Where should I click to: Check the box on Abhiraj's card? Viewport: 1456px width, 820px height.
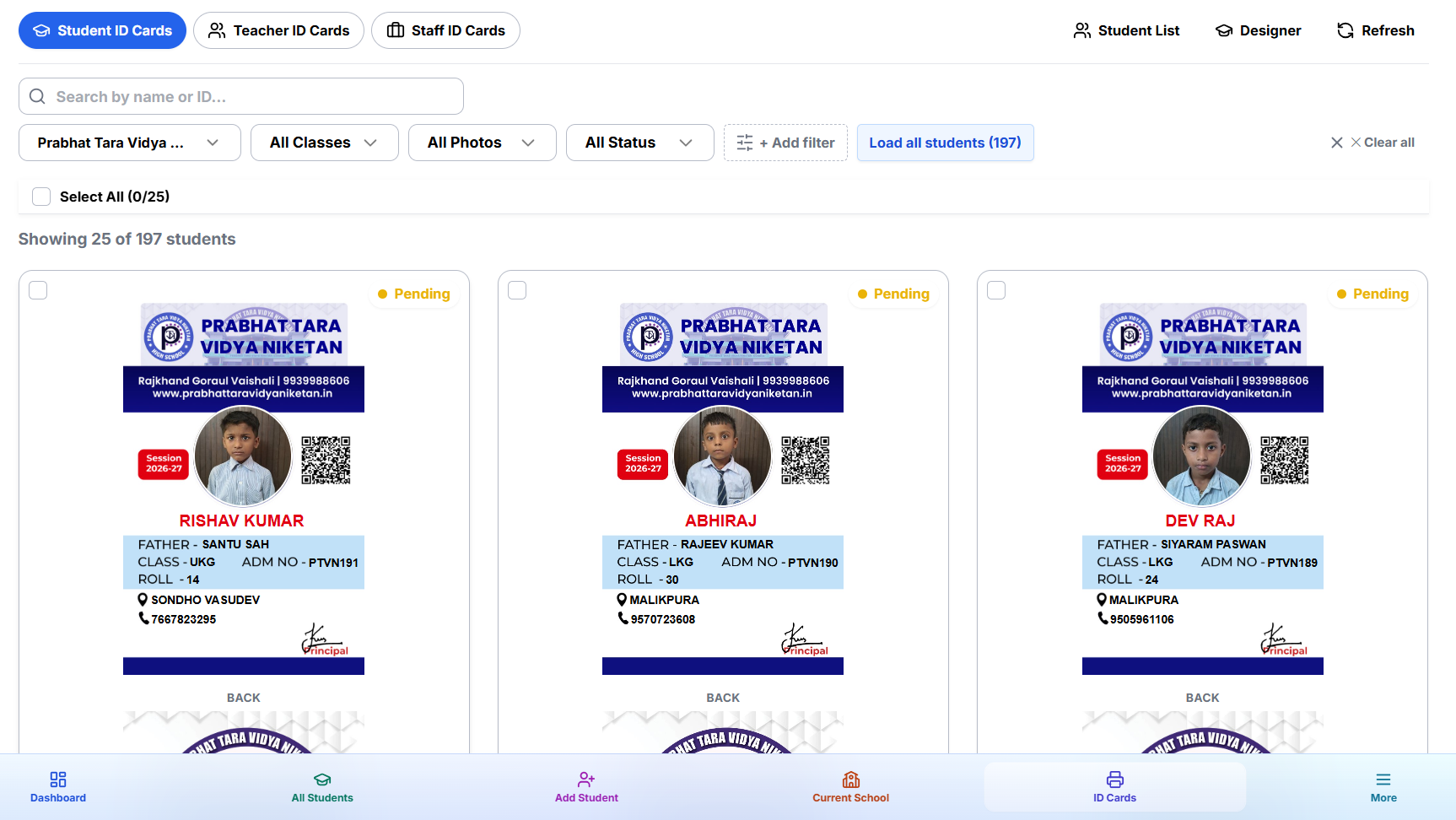517,290
